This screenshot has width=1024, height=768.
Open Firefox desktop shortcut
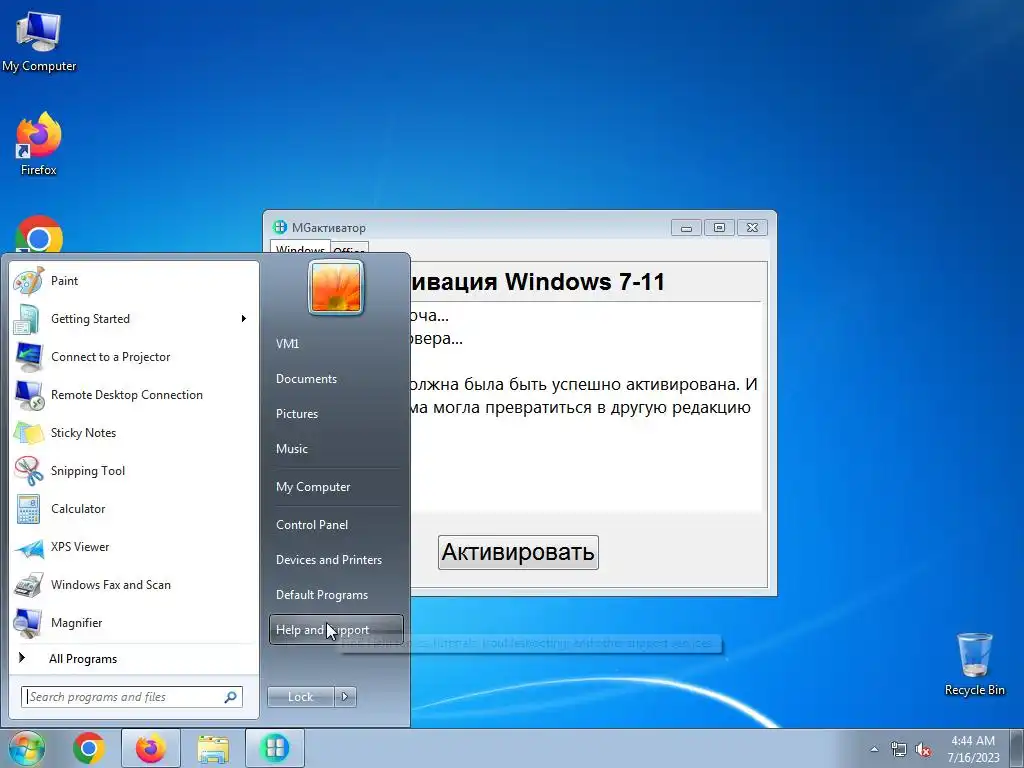pos(39,144)
